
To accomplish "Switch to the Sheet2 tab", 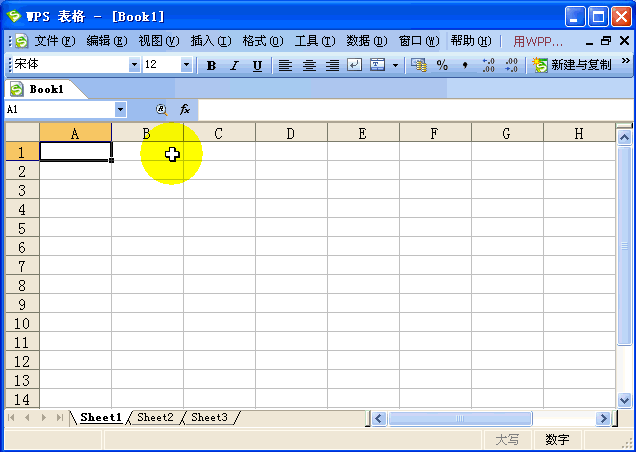I will point(155,417).
